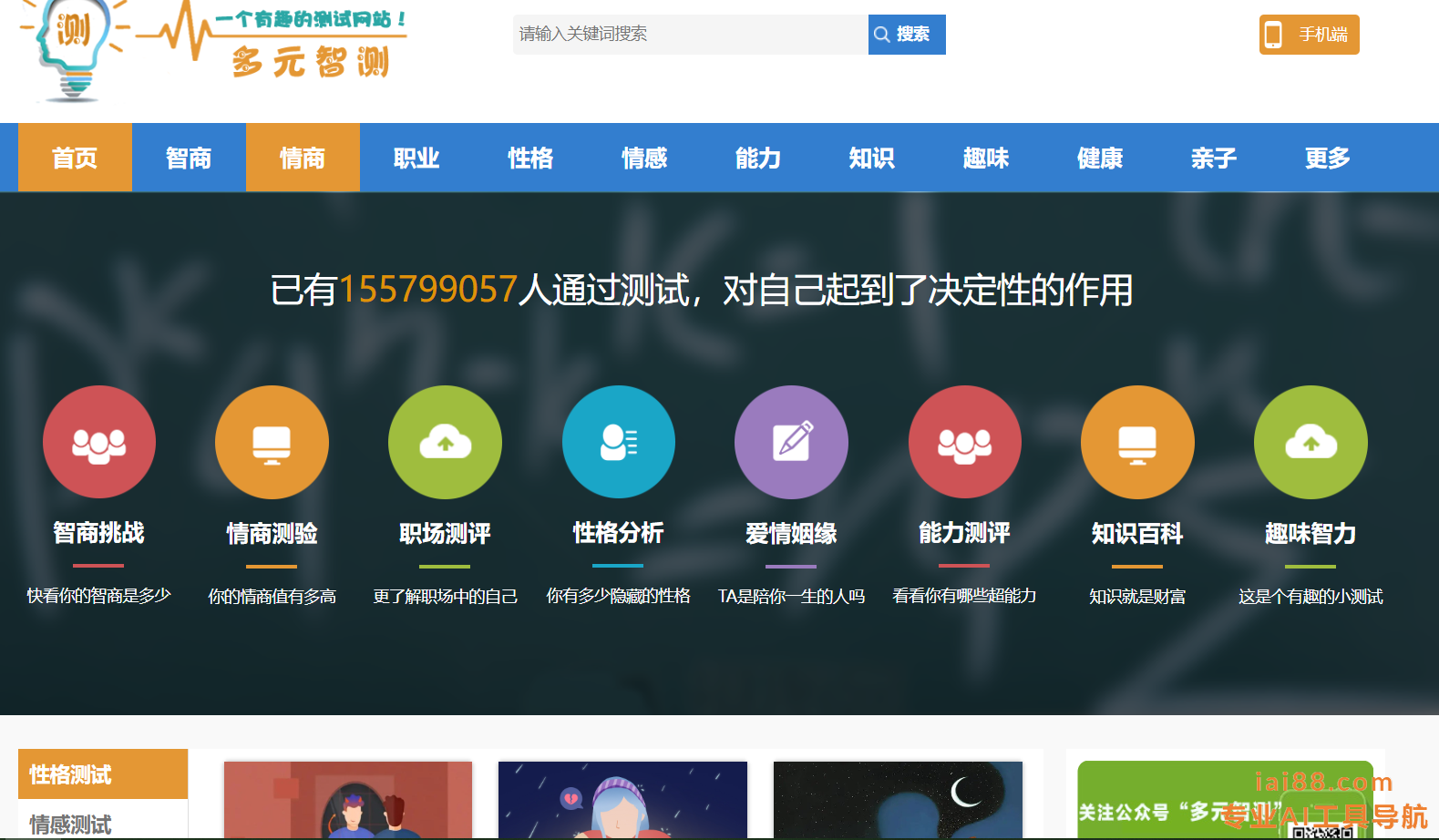Open the orange 情商测验 monitor icon
Viewport: 1439px width, 840px height.
click(x=272, y=443)
